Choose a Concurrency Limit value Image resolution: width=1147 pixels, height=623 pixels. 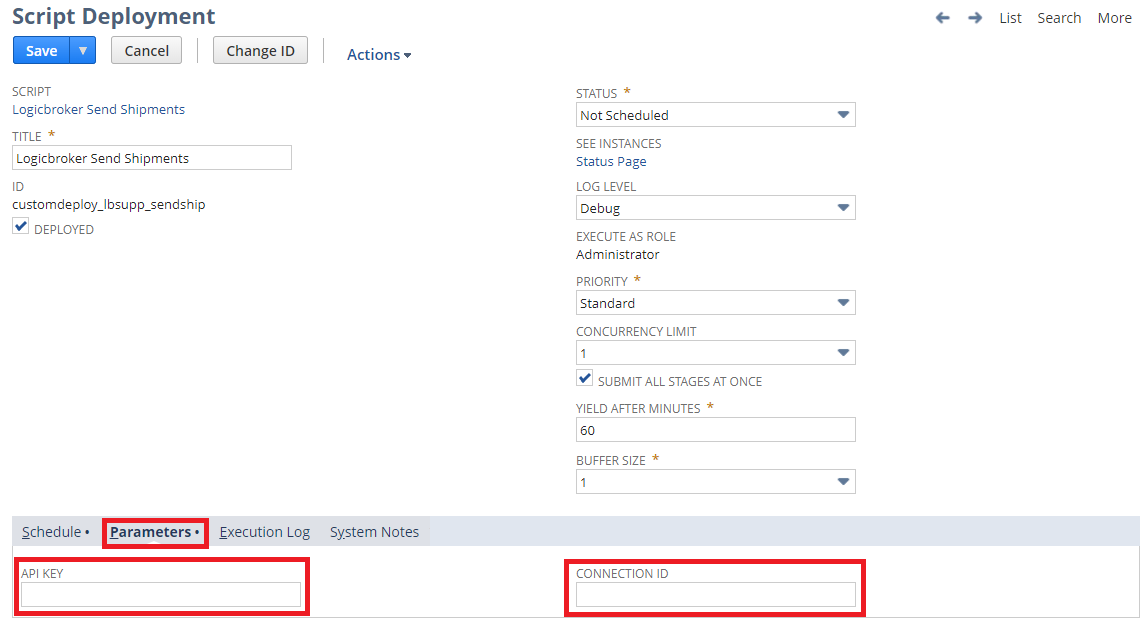click(715, 353)
